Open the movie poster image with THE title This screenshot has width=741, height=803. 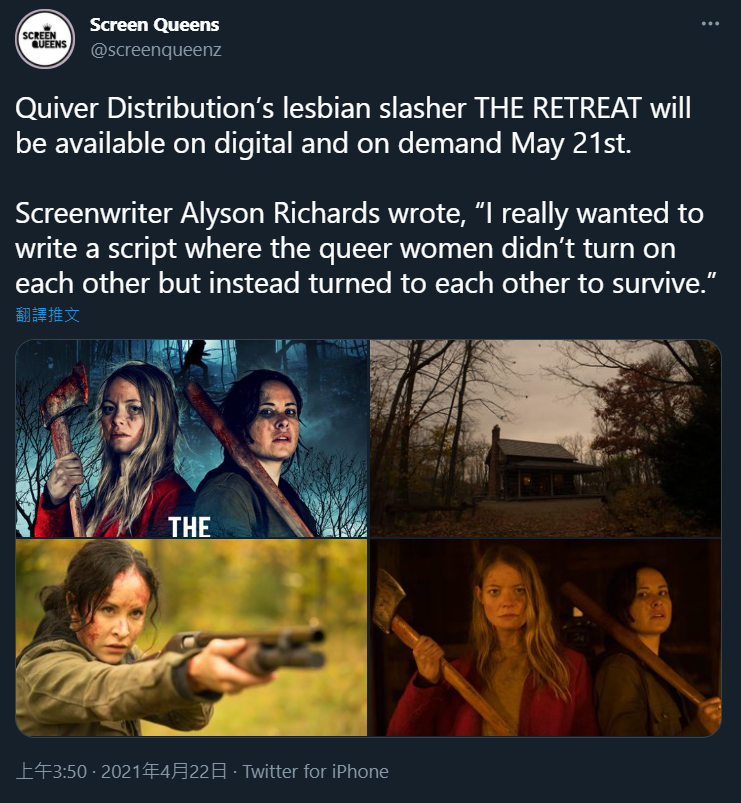[x=192, y=438]
